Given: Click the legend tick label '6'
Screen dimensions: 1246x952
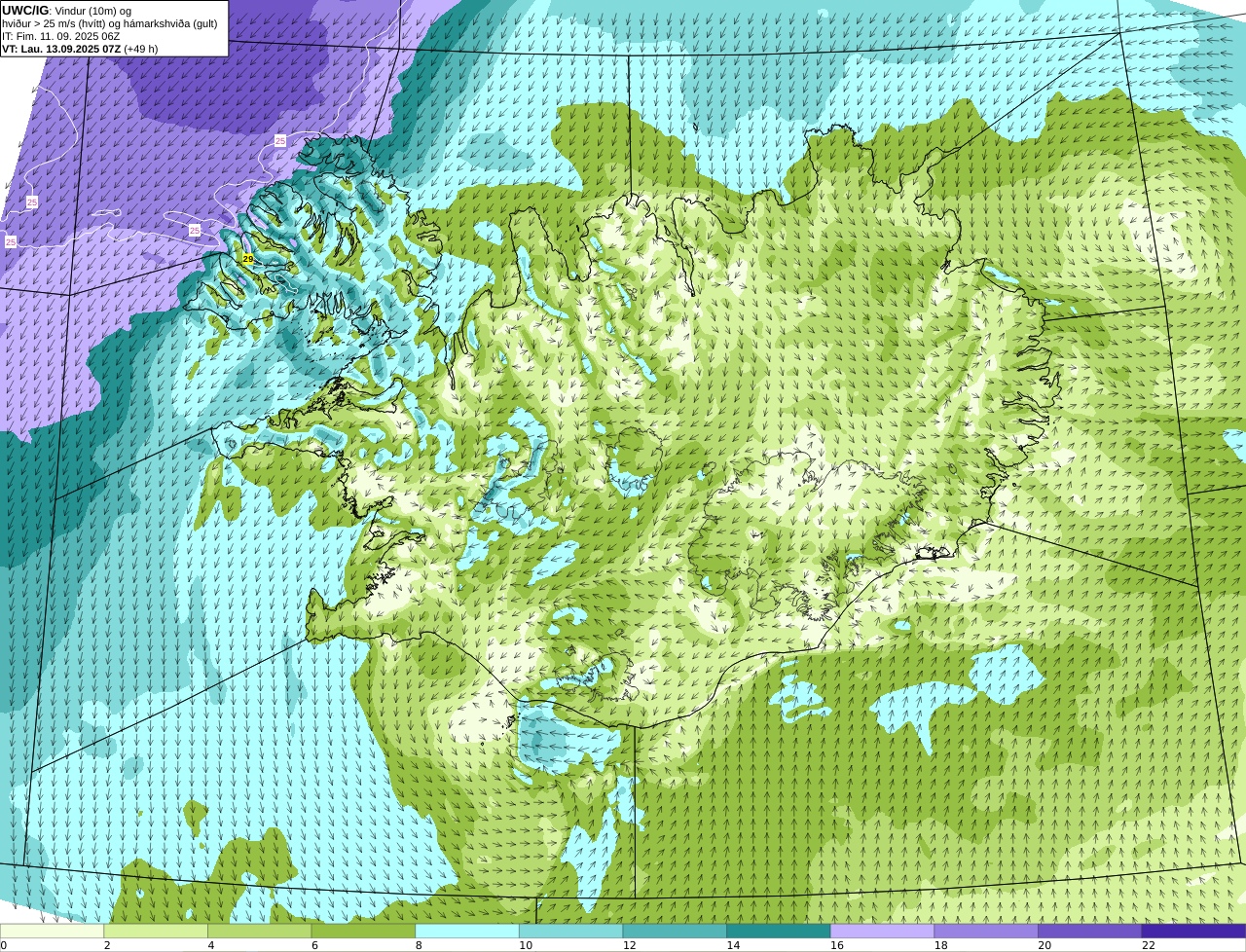Looking at the screenshot, I should point(314,945).
